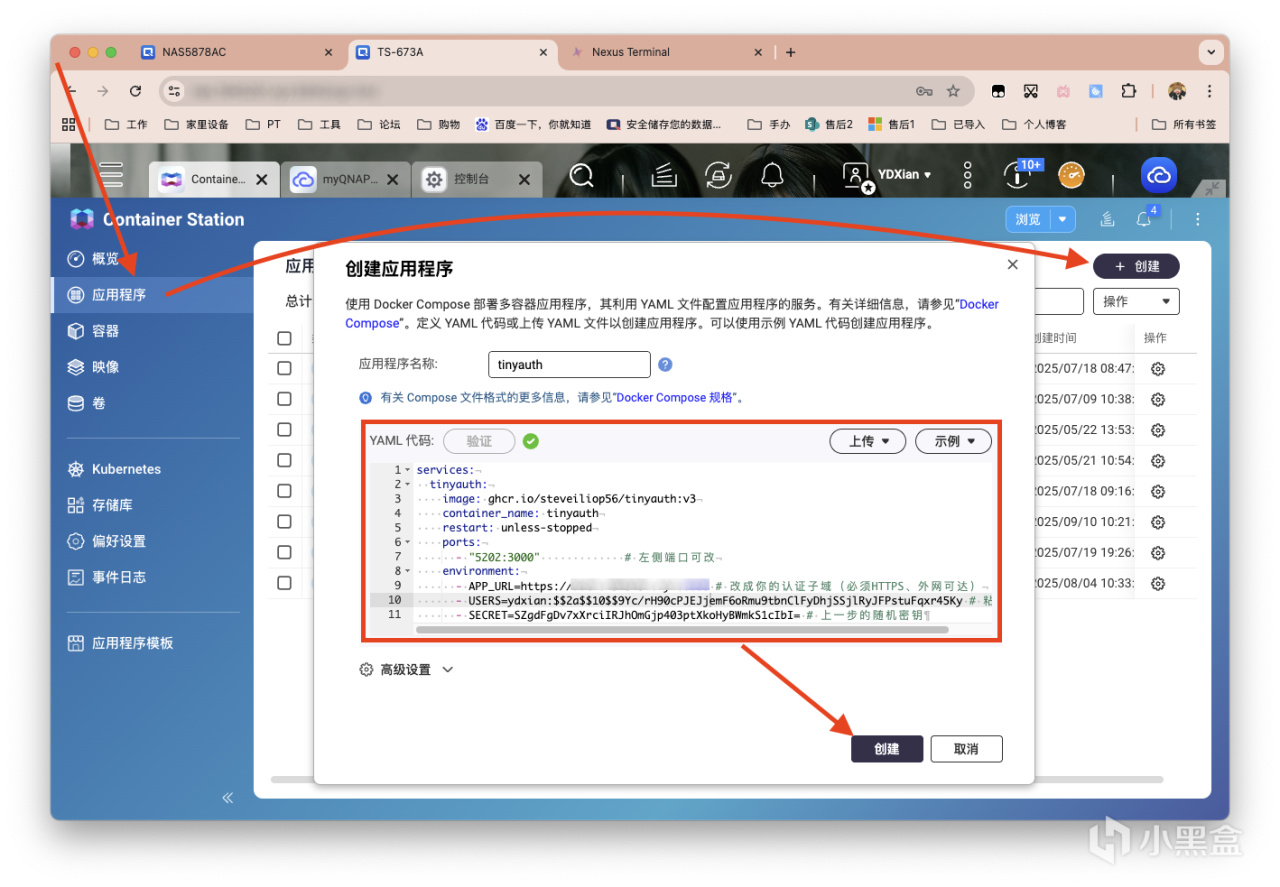Open the 上传 dropdown in the YAML toolbar
Image resolution: width=1280 pixels, height=887 pixels.
coord(867,441)
